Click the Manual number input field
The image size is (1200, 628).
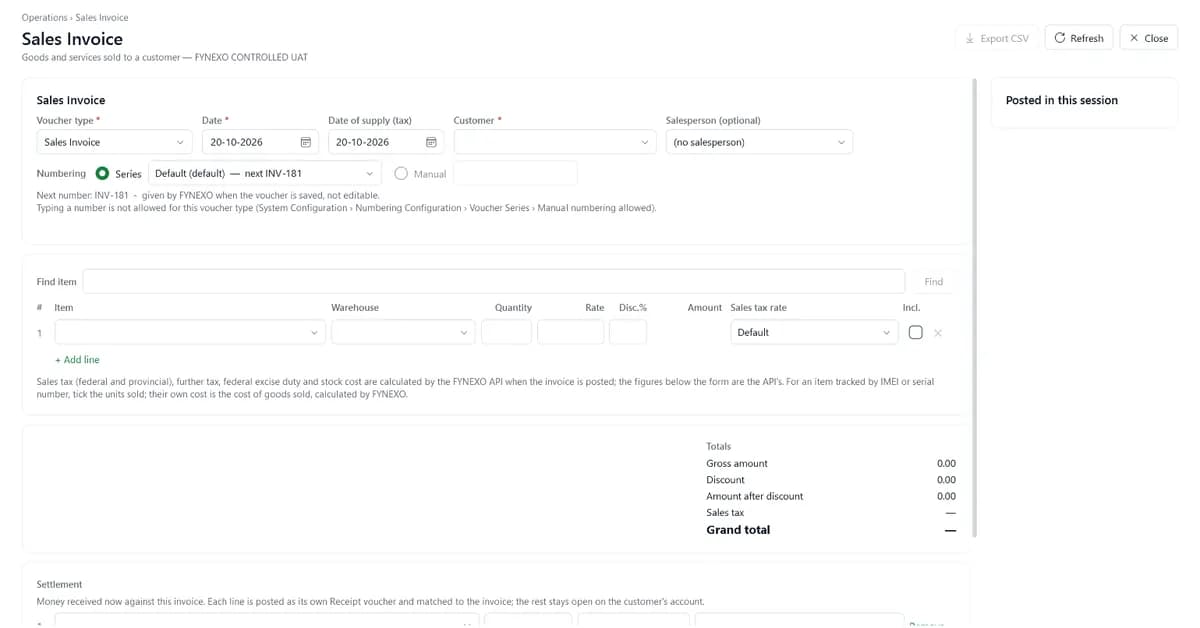(x=515, y=173)
